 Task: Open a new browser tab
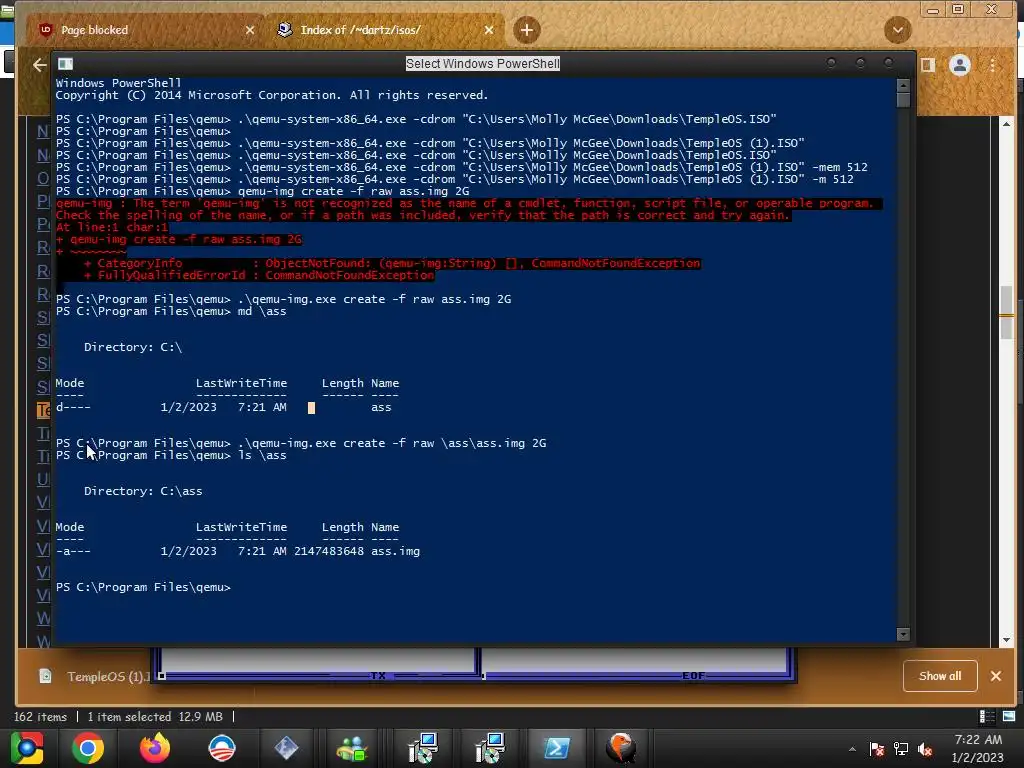pos(526,30)
